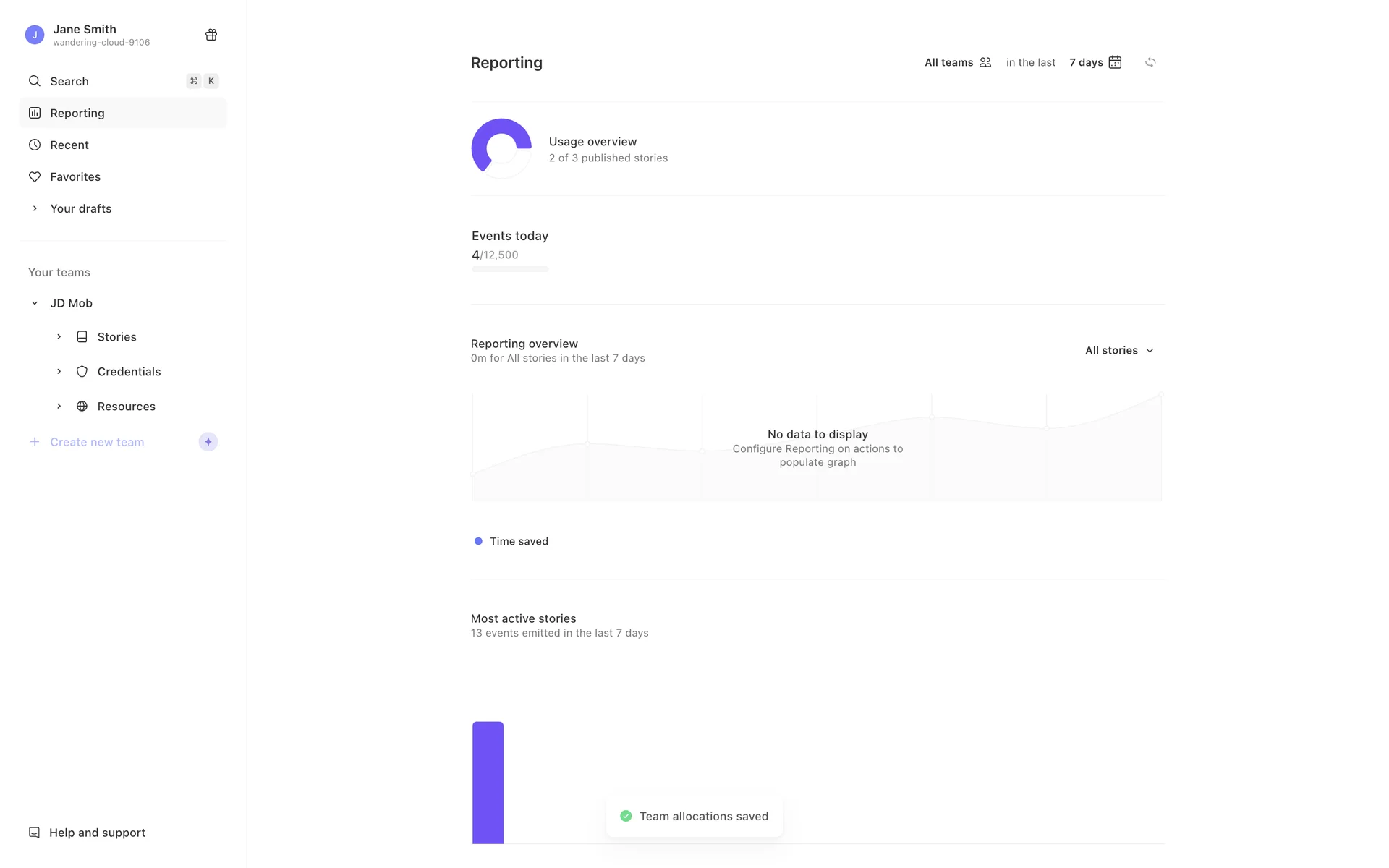Expand the Credentials tree item
1389x868 pixels.
coord(59,372)
